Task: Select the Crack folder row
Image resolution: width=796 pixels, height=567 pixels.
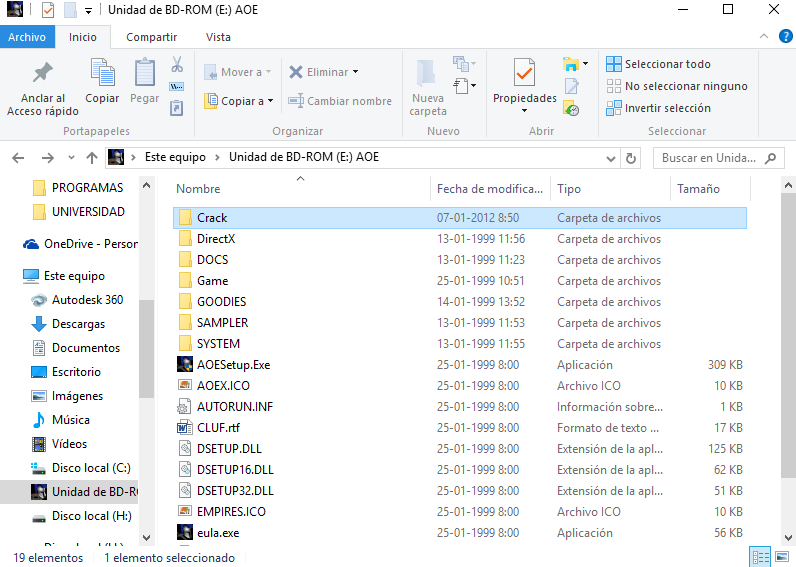Action: 459,218
